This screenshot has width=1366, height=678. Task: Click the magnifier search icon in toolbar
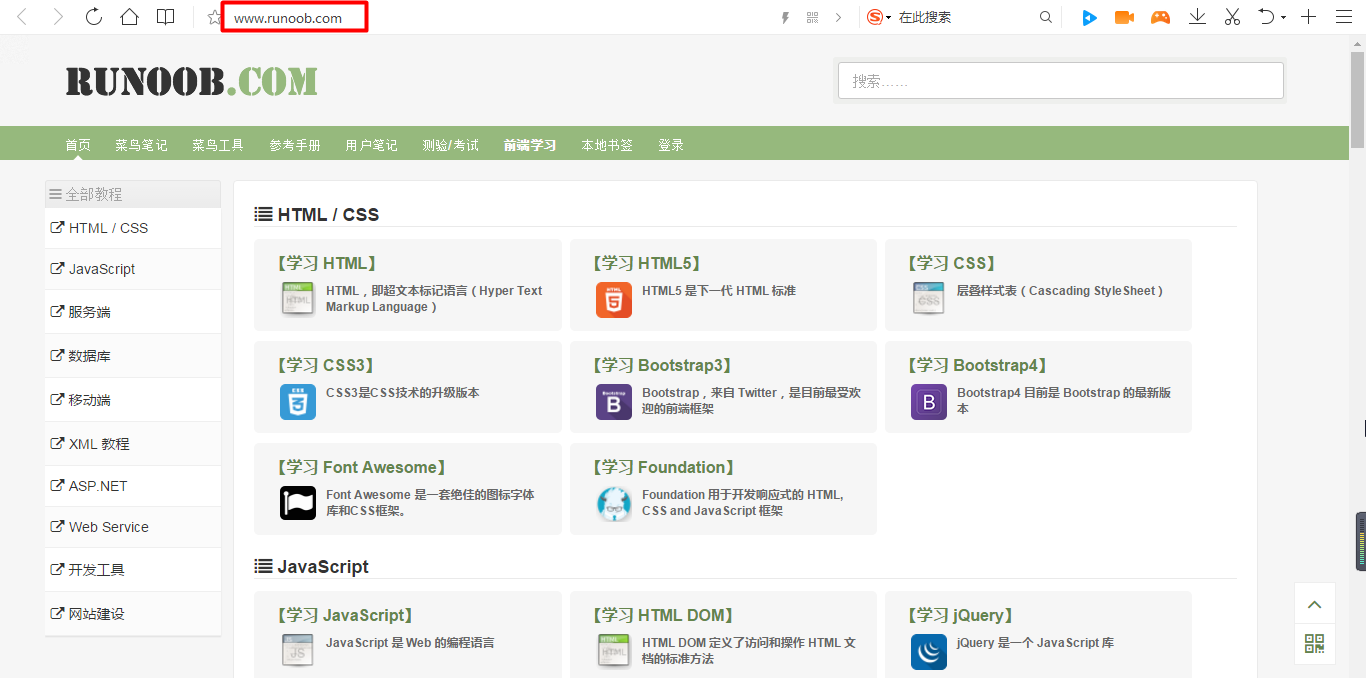pos(1046,17)
